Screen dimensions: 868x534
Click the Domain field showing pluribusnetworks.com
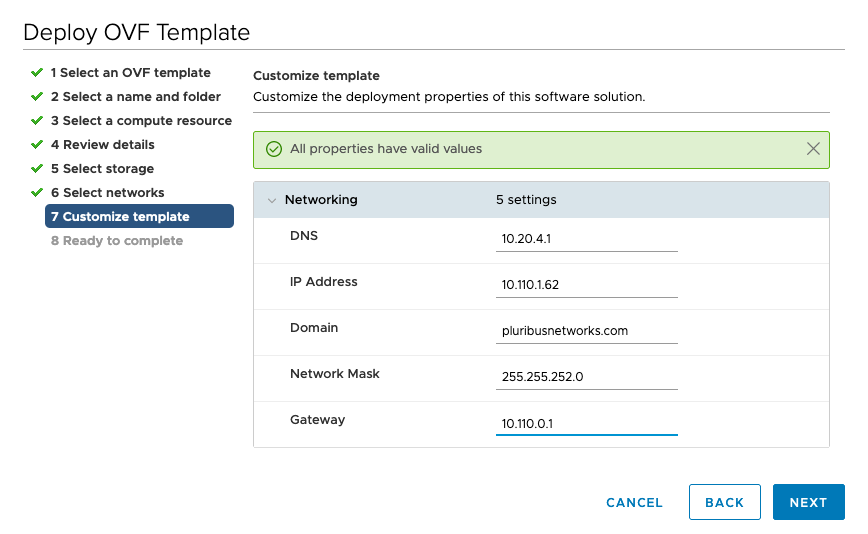pos(587,331)
